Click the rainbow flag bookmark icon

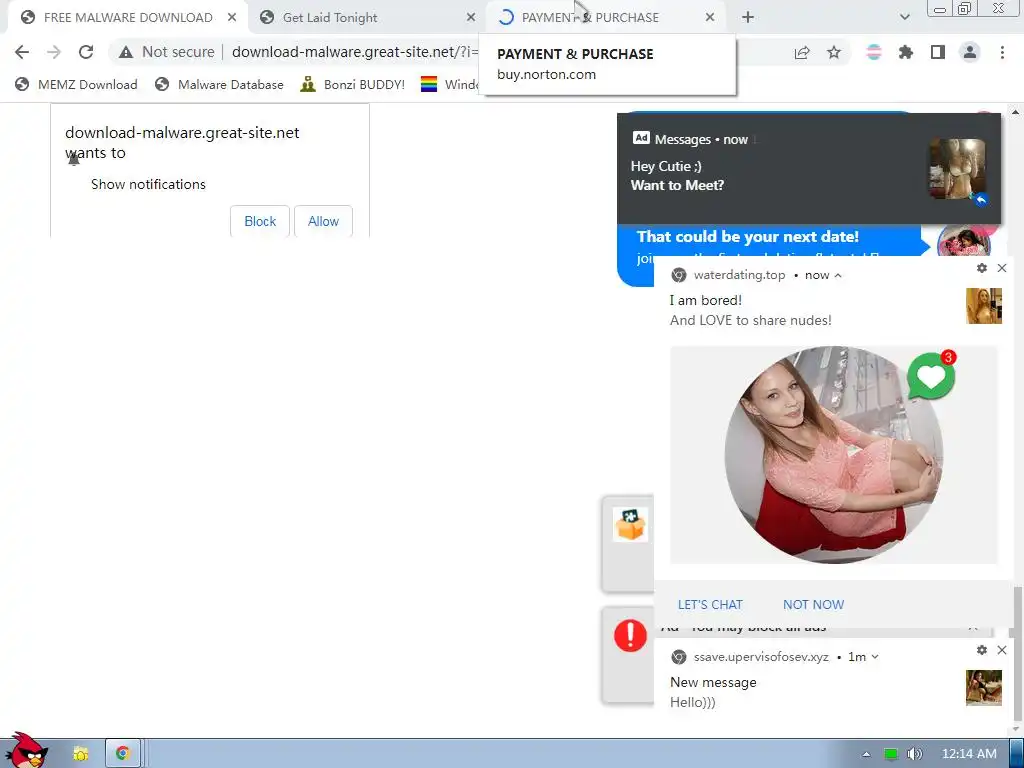(428, 84)
